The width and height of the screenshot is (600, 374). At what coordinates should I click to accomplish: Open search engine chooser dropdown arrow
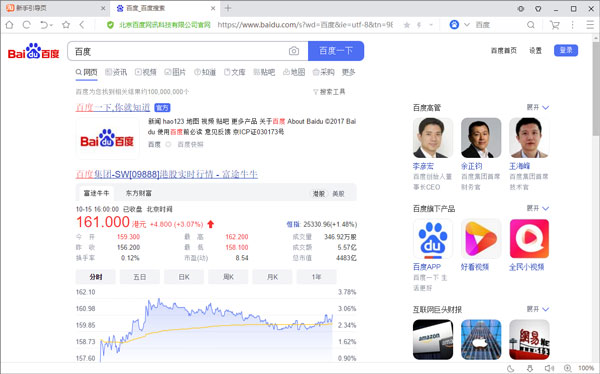coord(467,25)
